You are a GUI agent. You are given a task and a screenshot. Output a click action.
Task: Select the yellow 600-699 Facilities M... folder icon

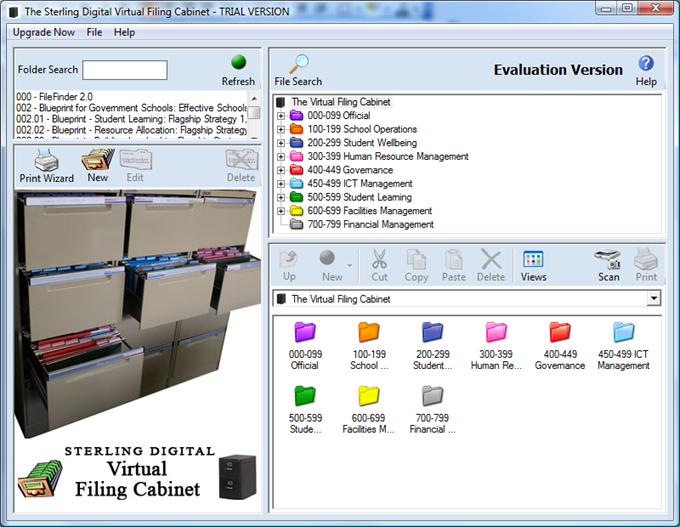pos(369,396)
